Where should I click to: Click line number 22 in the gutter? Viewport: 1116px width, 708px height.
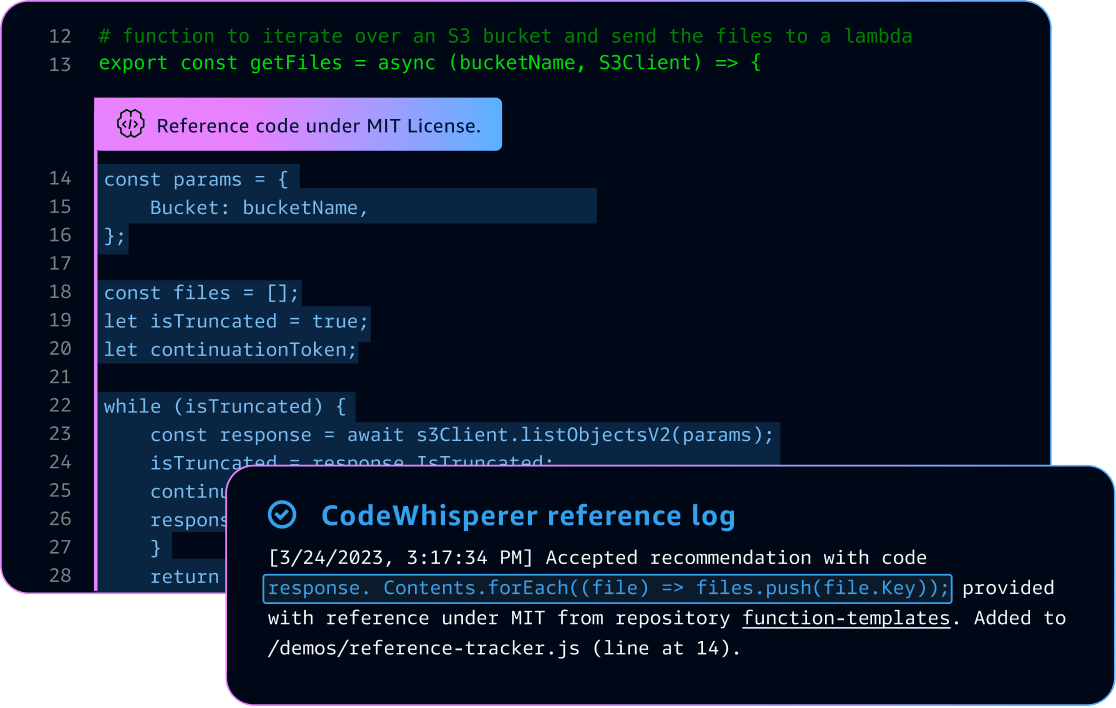point(60,406)
